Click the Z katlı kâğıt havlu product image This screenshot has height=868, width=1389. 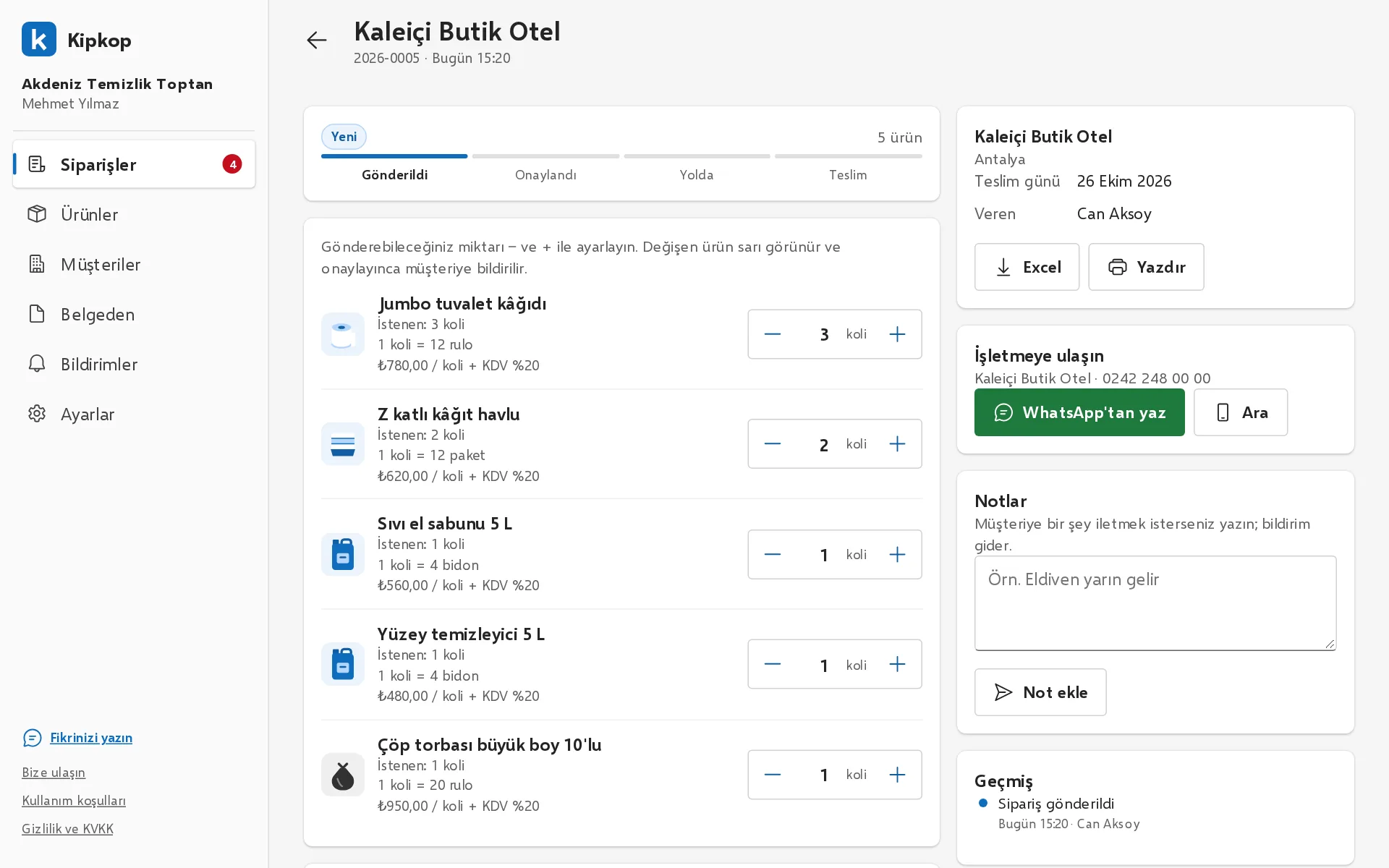coord(343,444)
